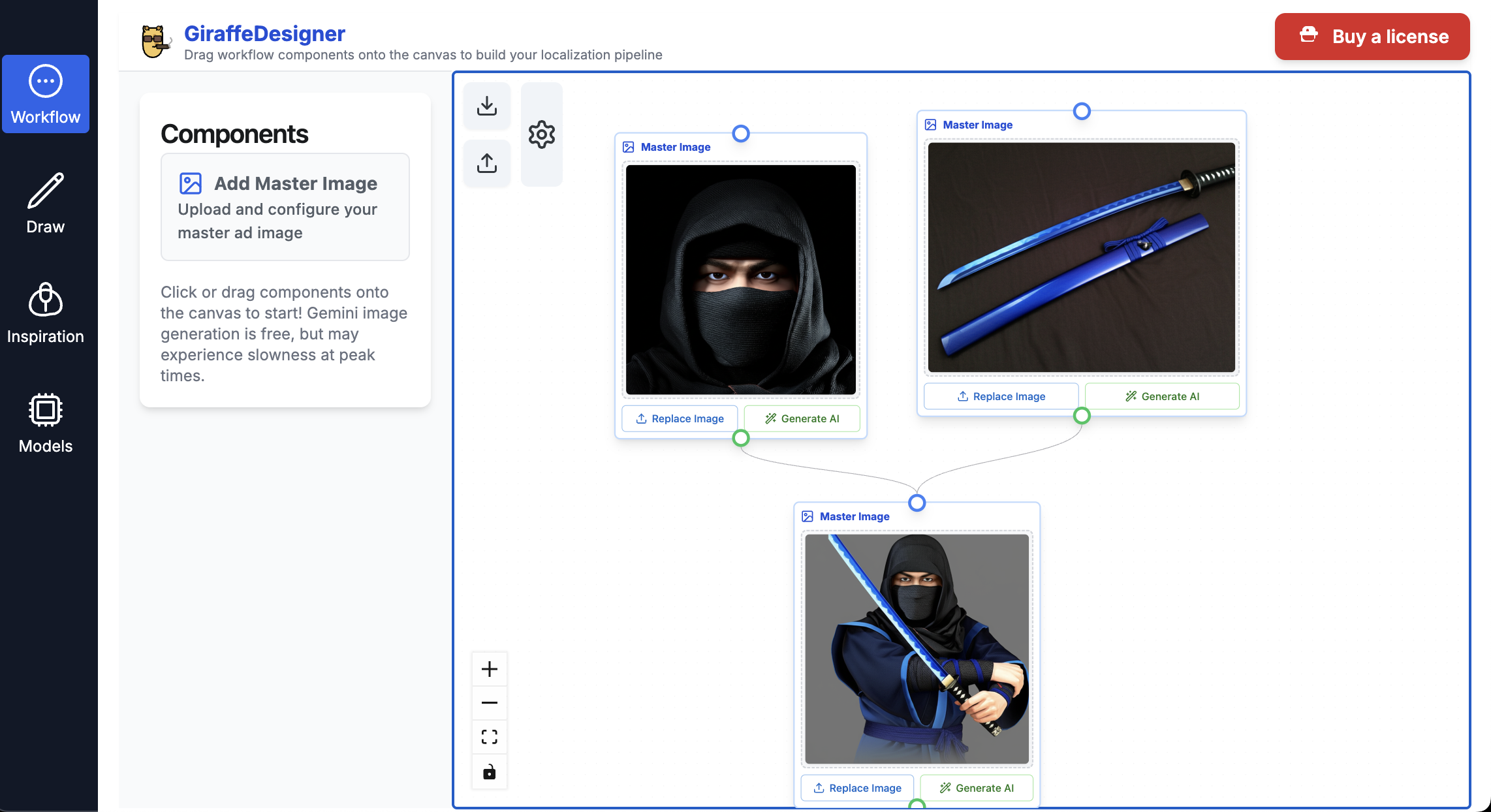Click Add Master Image component

tap(285, 207)
